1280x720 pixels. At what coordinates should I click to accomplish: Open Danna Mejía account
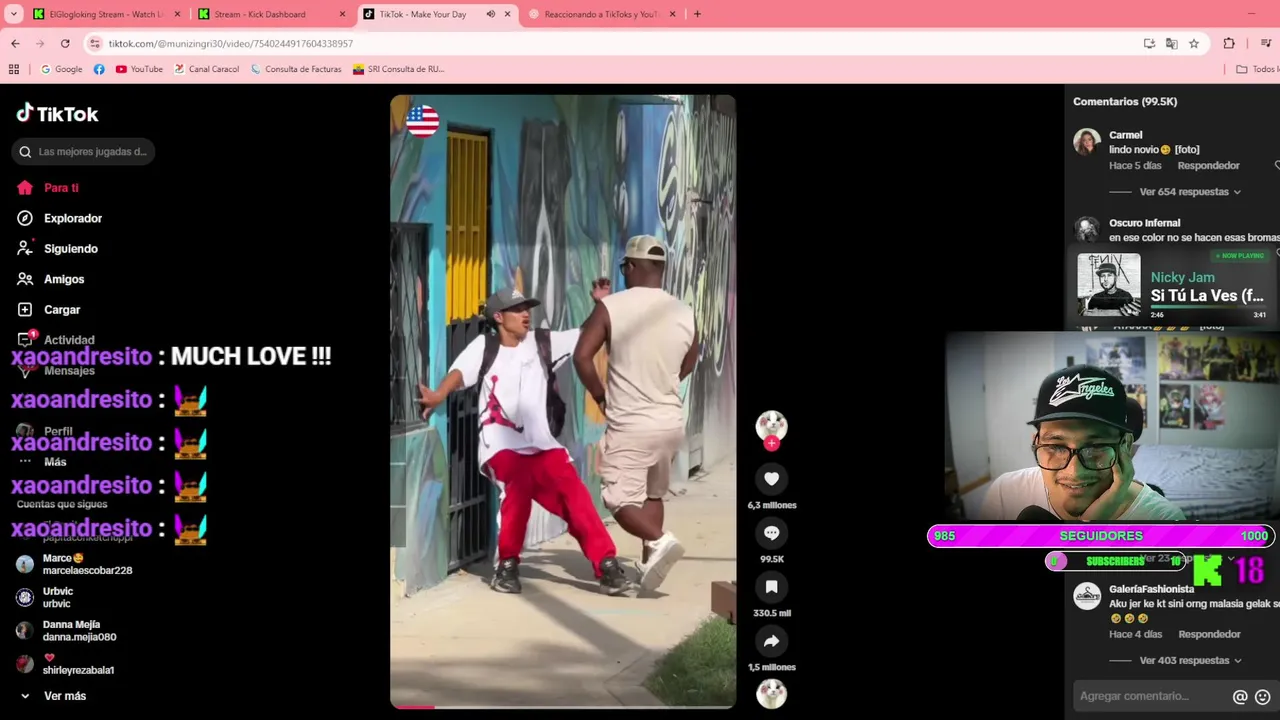(67, 630)
